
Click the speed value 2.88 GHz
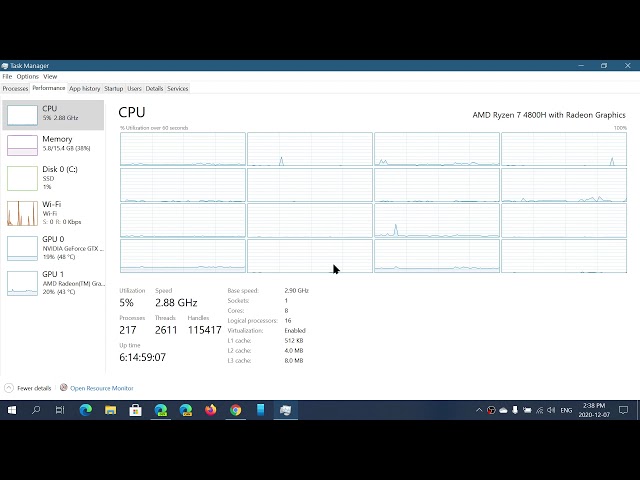tap(176, 302)
